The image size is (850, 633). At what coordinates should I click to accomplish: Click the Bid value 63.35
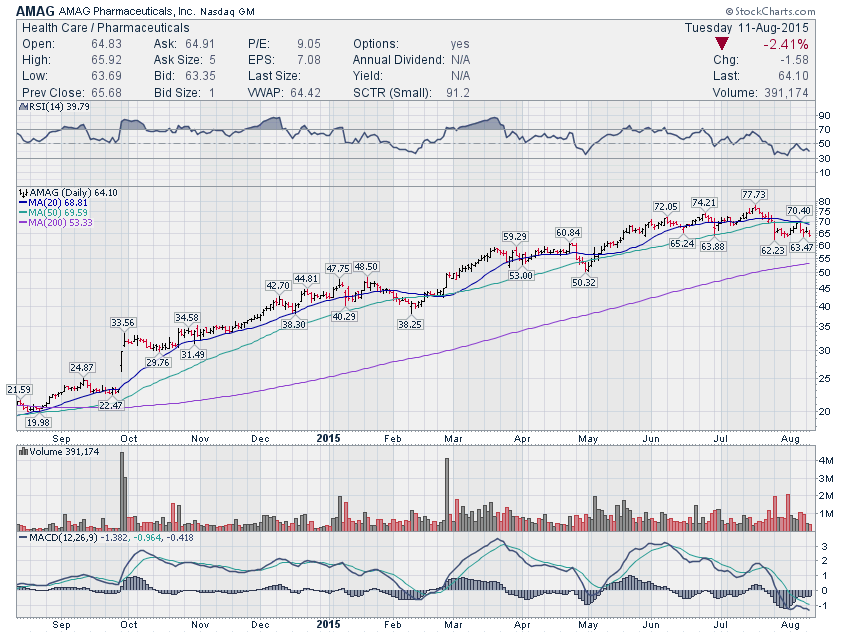[x=200, y=76]
